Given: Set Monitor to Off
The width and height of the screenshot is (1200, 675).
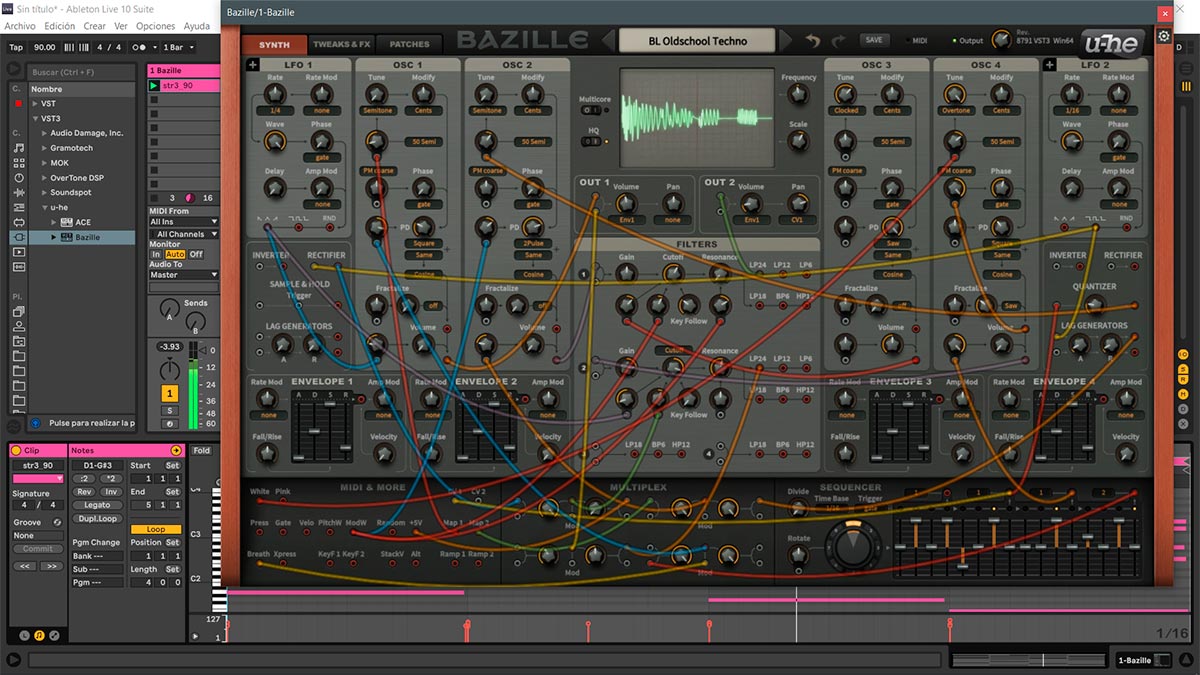Looking at the screenshot, I should pyautogui.click(x=196, y=254).
